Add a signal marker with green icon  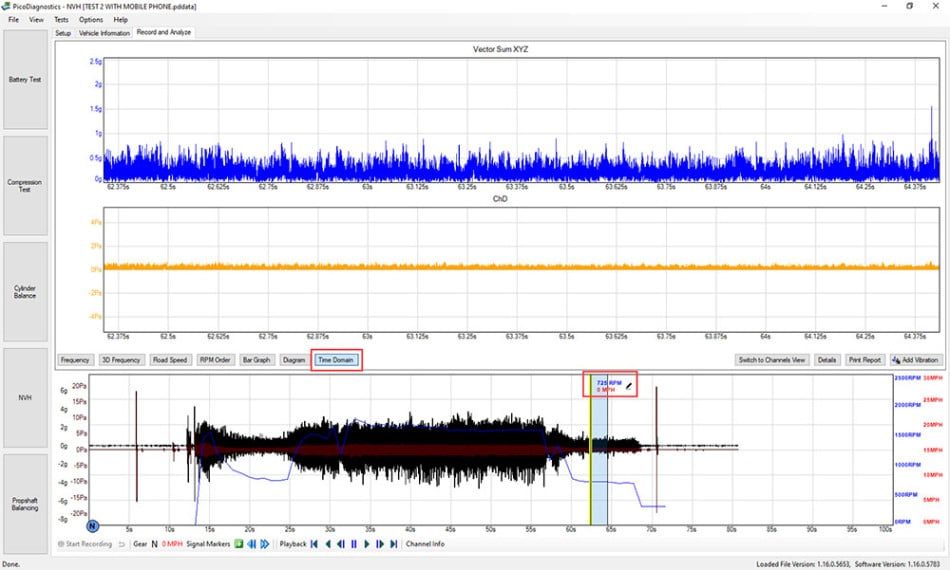(239, 544)
